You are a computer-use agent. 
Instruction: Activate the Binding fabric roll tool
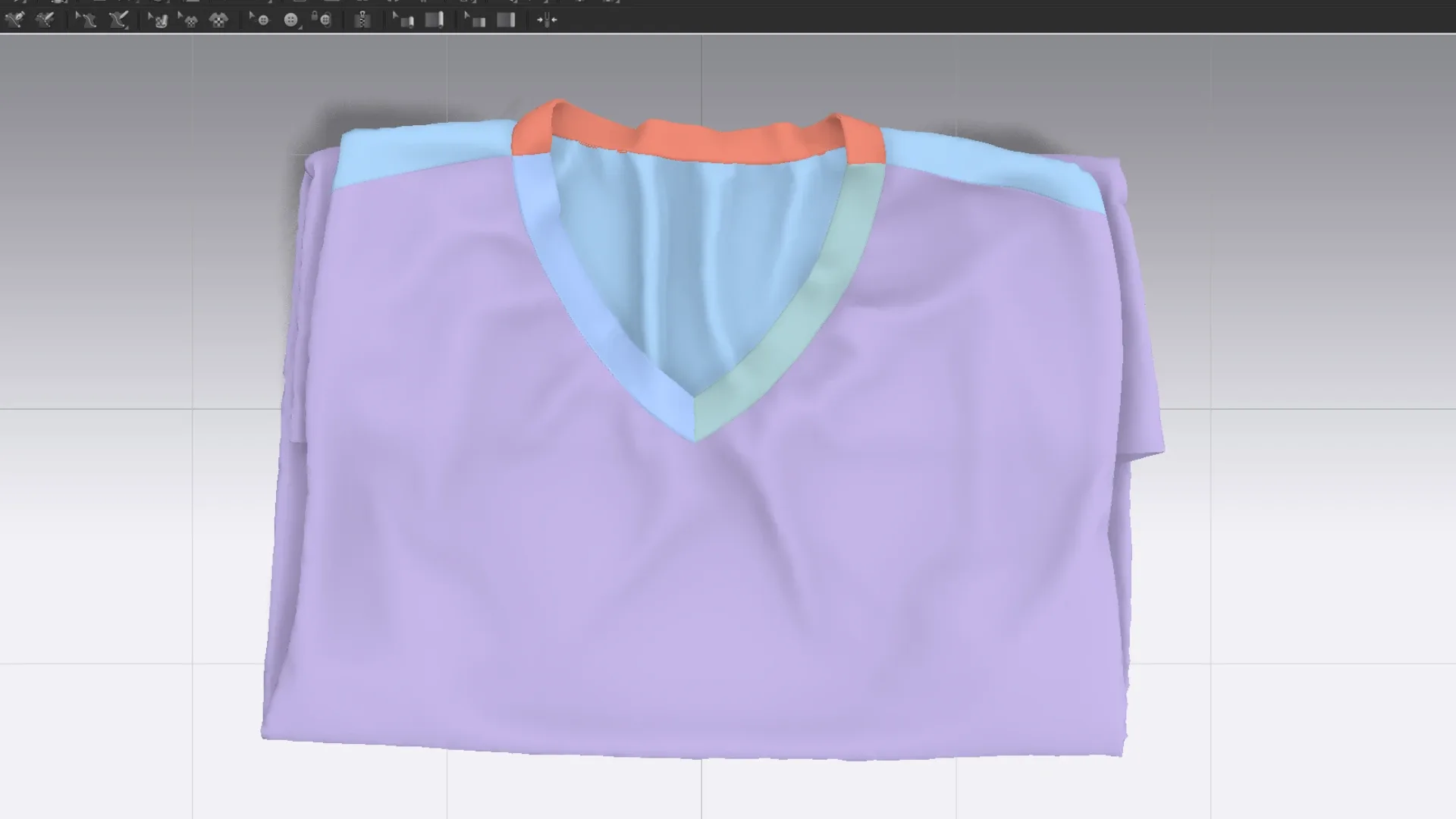pyautogui.click(x=435, y=20)
